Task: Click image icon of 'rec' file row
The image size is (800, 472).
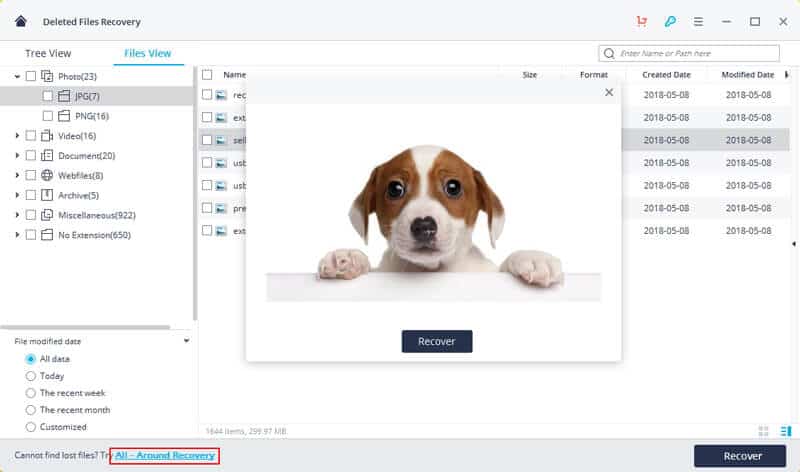Action: pyautogui.click(x=221, y=95)
